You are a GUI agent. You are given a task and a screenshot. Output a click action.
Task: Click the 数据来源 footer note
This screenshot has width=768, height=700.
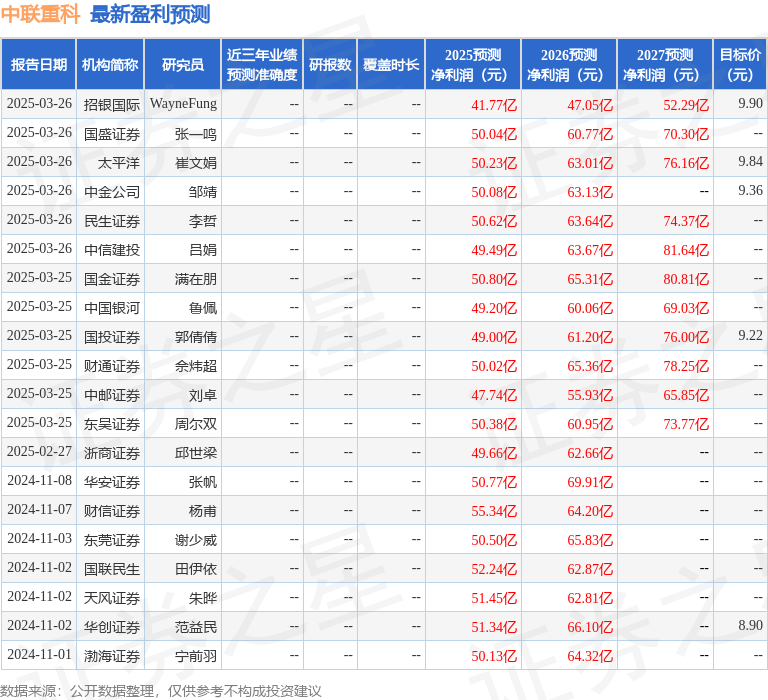pos(161,691)
